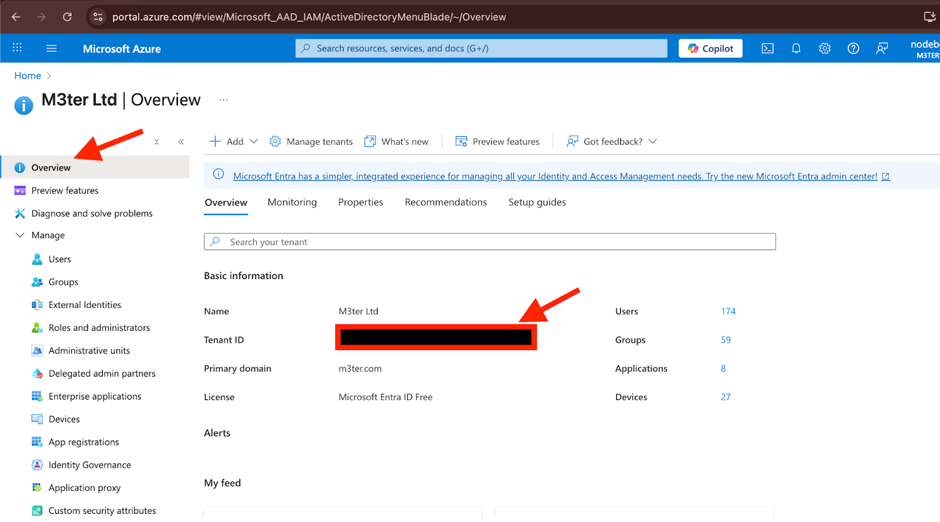Click the Manage tenants button
The image size is (940, 522).
[311, 142]
